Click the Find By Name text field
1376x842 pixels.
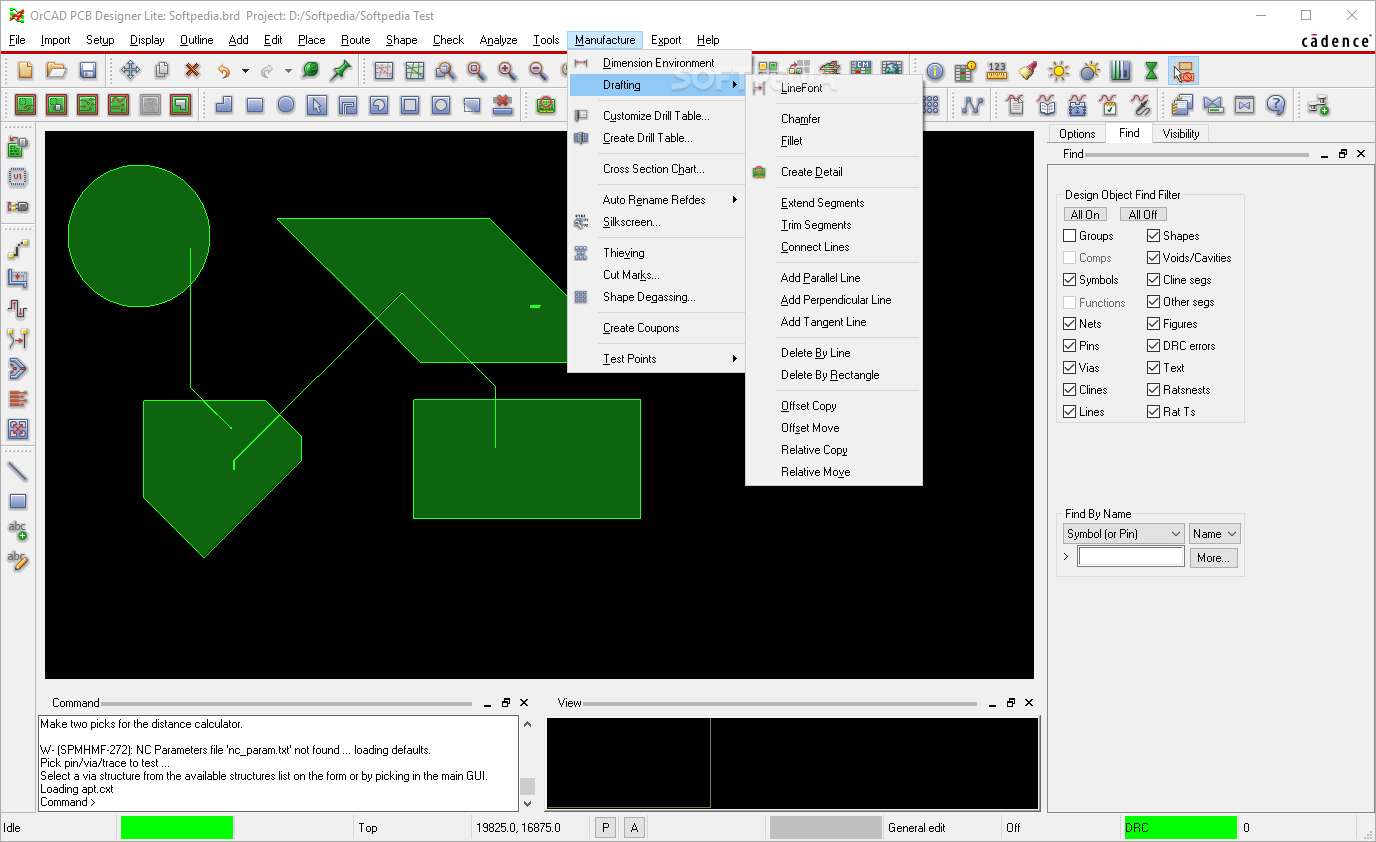[x=1131, y=557]
